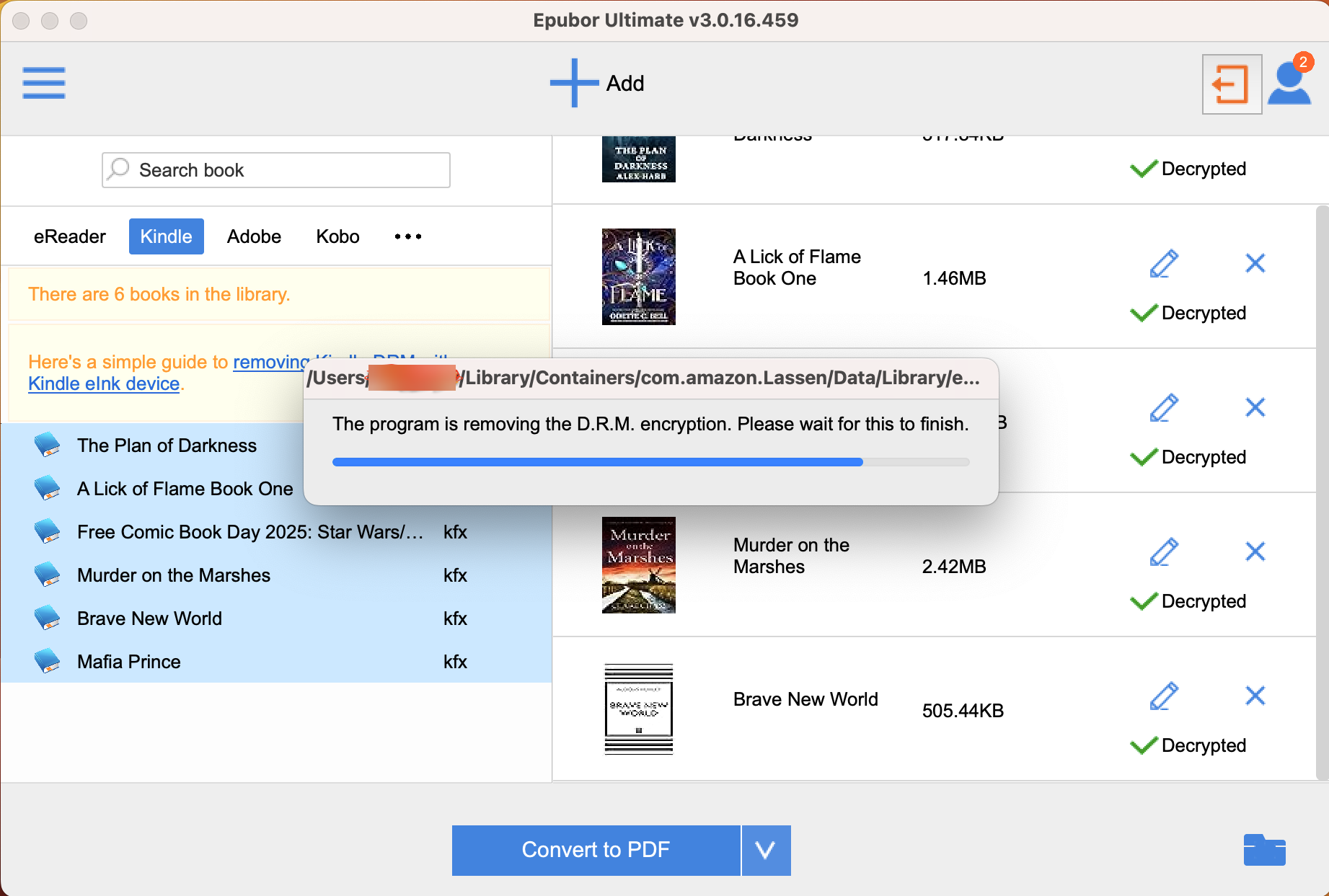Click the DRM removal progress bar
The width and height of the screenshot is (1329, 896).
(650, 462)
